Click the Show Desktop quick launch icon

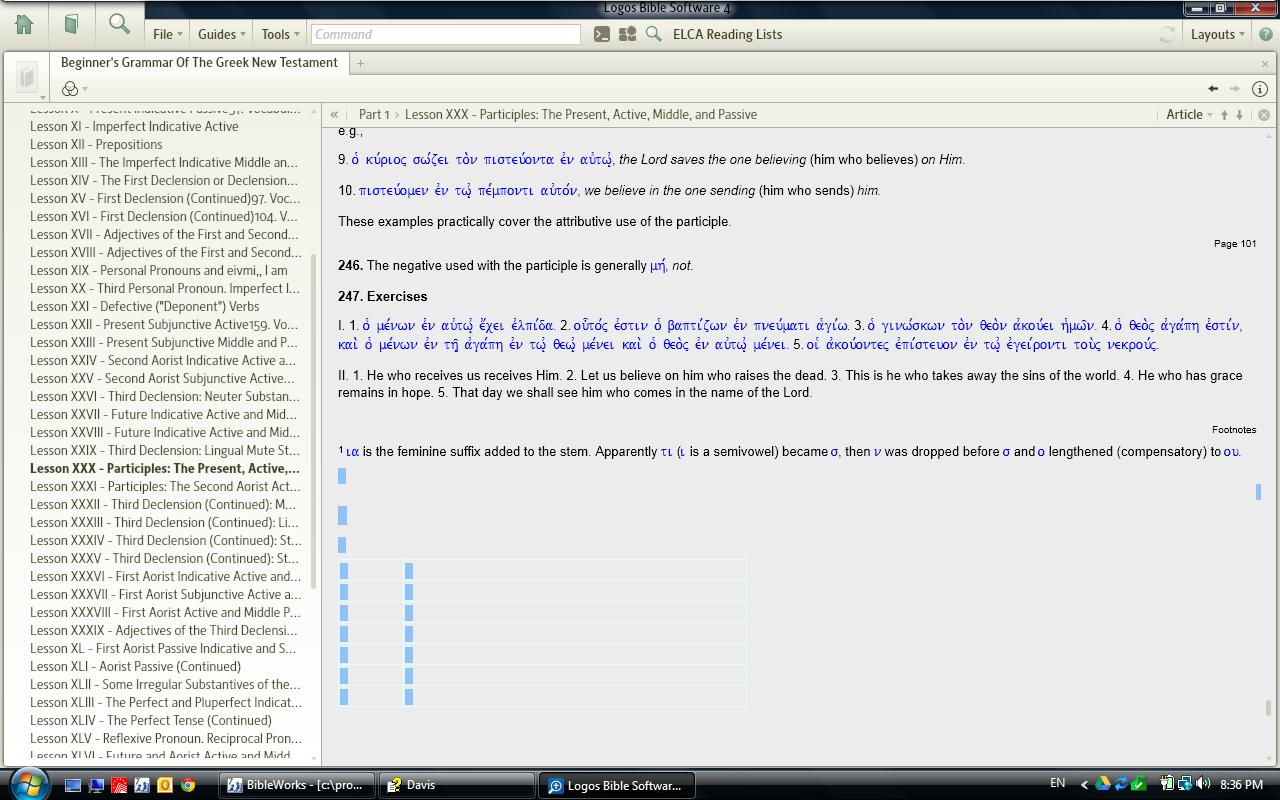pos(72,785)
